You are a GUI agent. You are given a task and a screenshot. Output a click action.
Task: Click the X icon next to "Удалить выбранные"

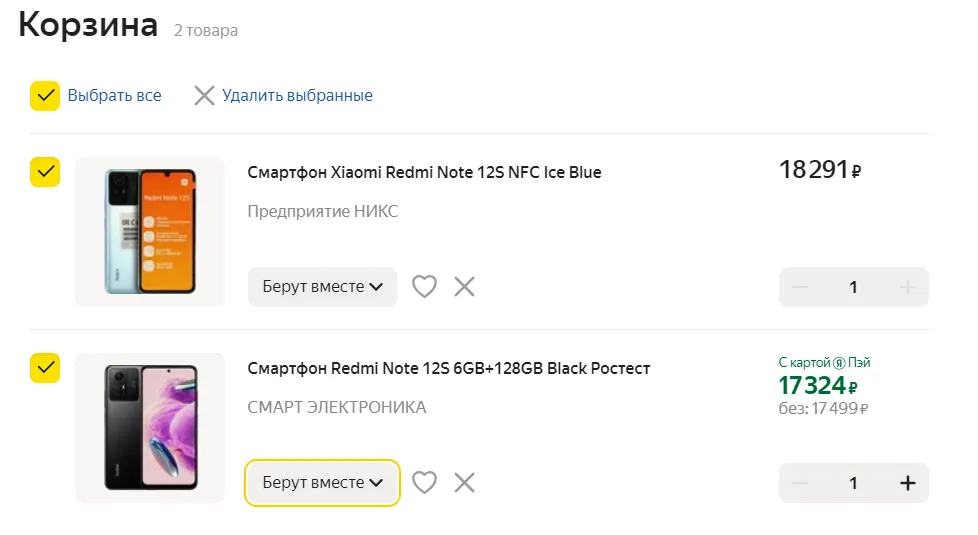[204, 96]
